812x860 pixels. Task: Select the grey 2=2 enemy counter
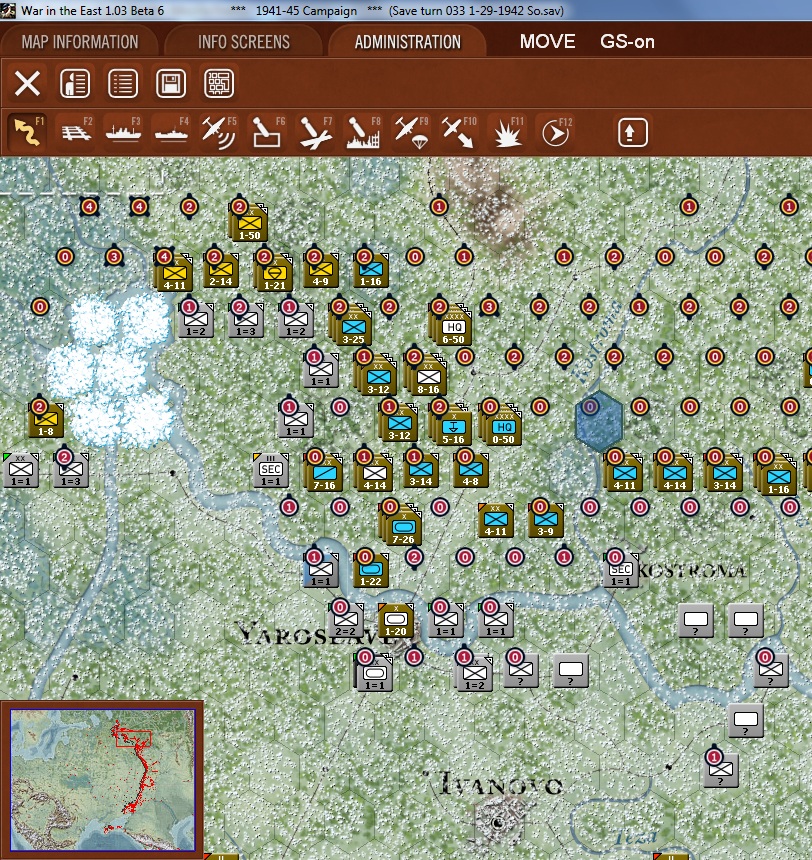(x=346, y=620)
